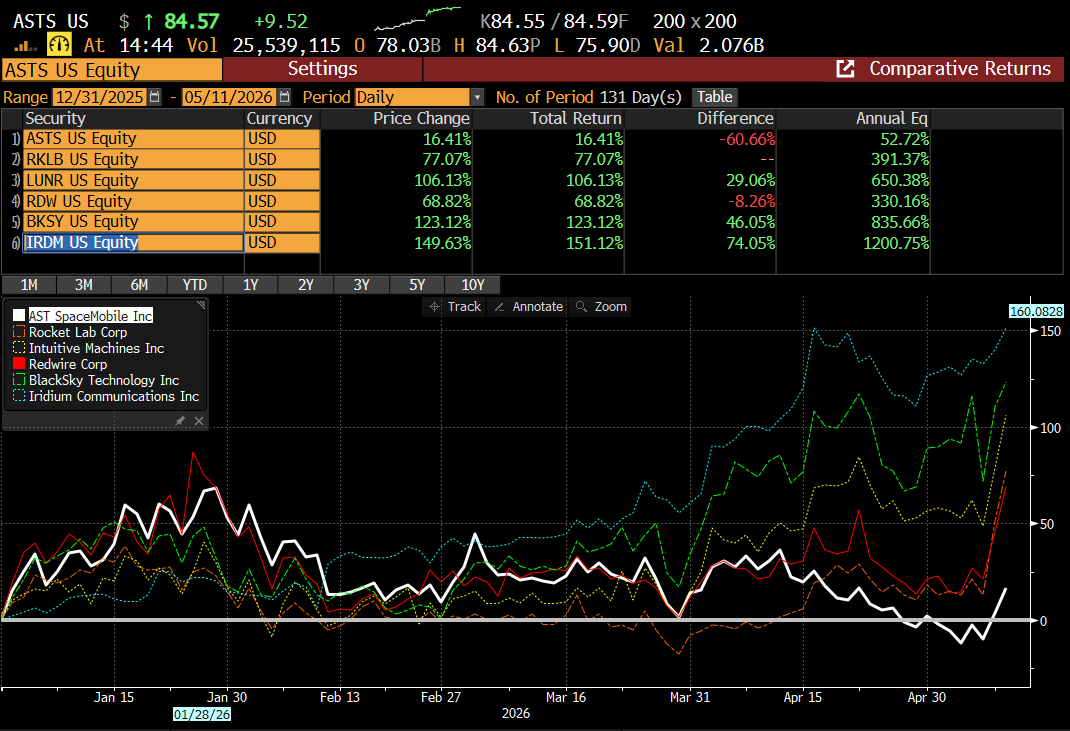
Task: Select the 2Y range tab
Action: (x=306, y=285)
